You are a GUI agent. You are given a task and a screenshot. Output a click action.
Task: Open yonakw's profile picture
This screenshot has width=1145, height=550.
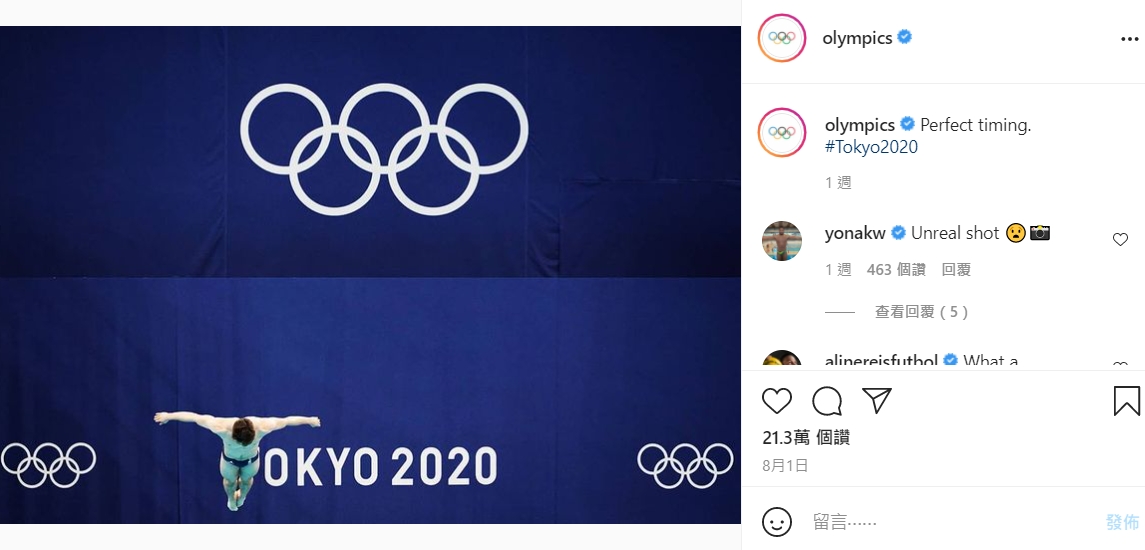point(782,241)
